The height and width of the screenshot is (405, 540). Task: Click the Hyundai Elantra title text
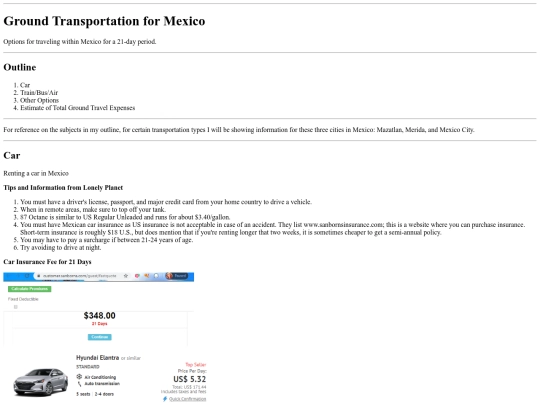97,358
